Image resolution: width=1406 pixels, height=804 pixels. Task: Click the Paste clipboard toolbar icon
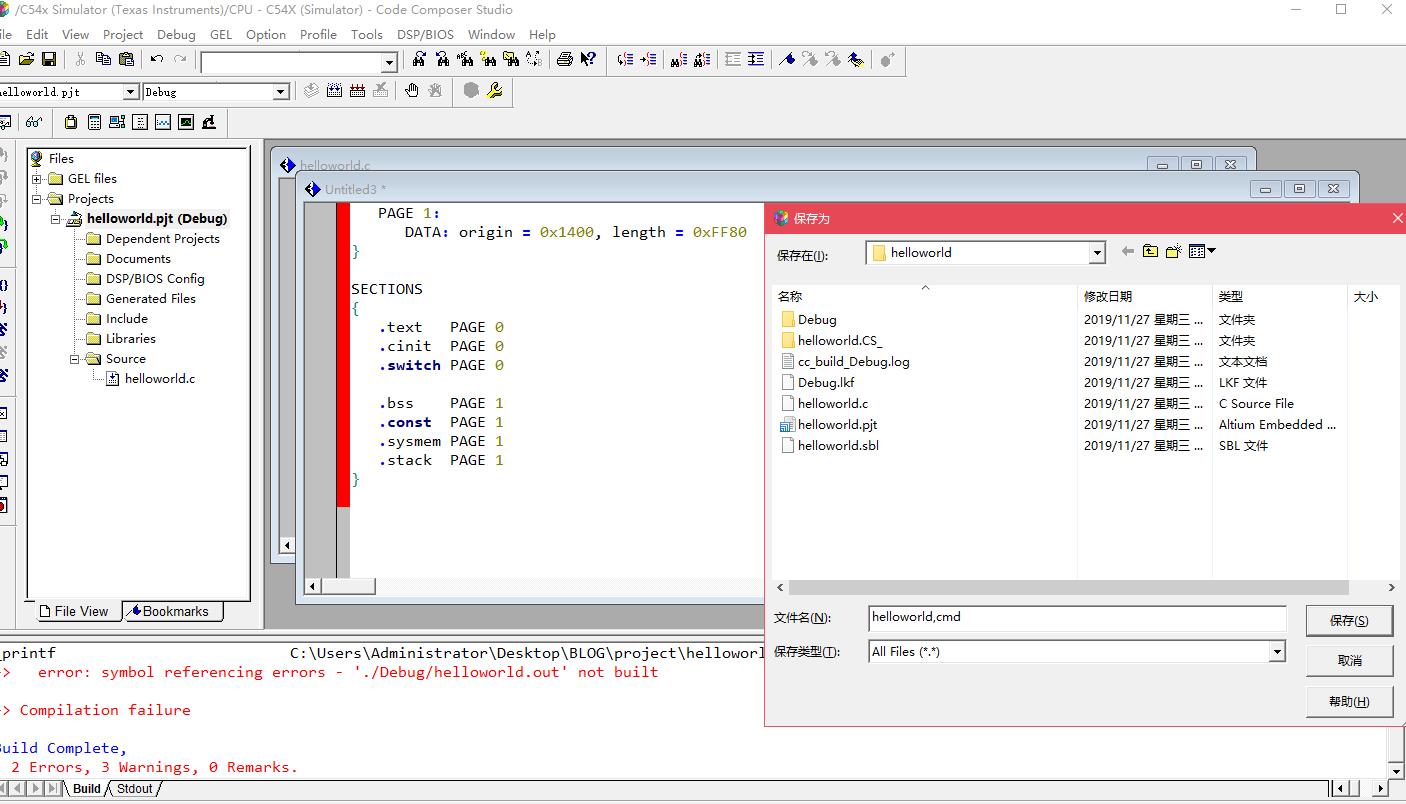[126, 60]
